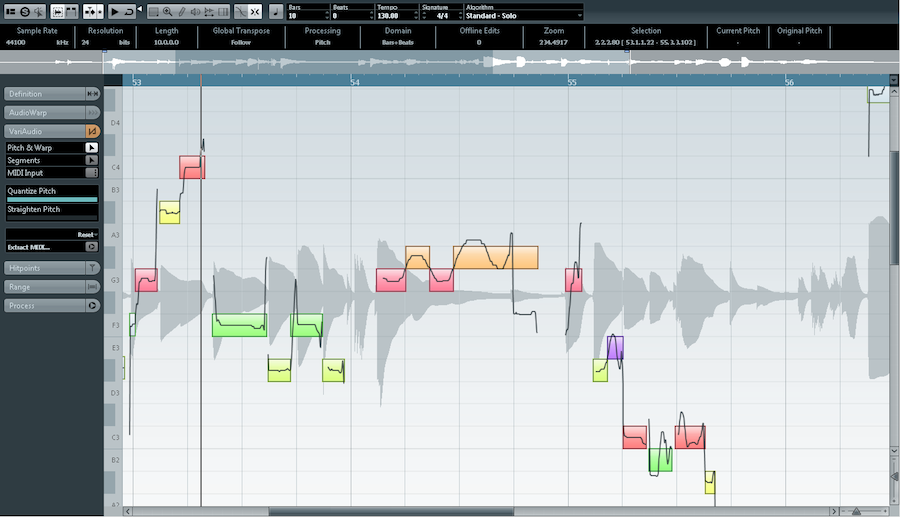The height and width of the screenshot is (517, 900).
Task: Click the overview waveform thumbnail
Action: click(x=449, y=62)
